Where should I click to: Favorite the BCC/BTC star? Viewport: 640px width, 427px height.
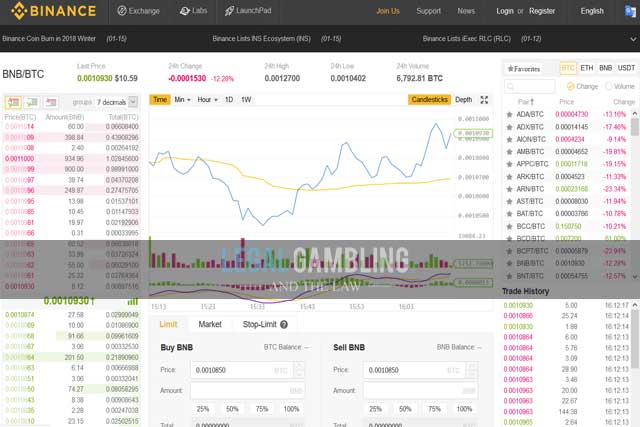click(509, 227)
